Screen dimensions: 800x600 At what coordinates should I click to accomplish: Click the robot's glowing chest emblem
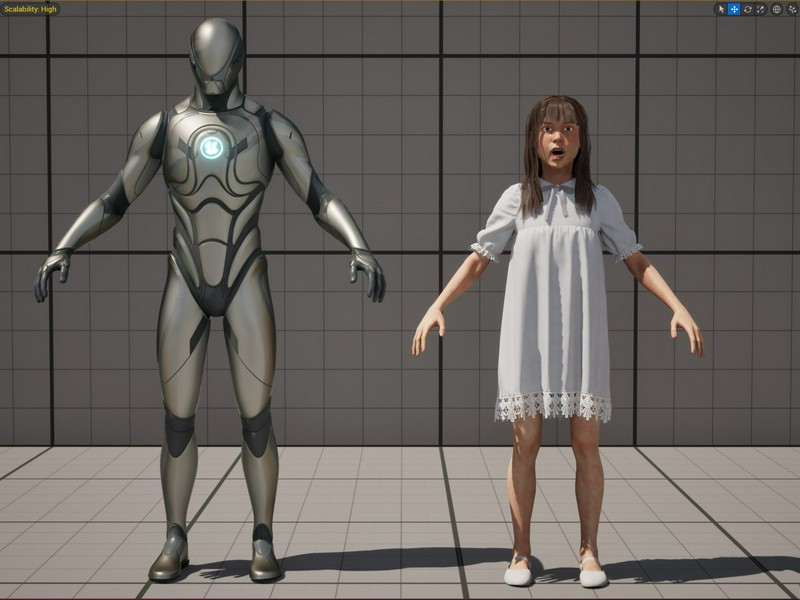tap(211, 147)
